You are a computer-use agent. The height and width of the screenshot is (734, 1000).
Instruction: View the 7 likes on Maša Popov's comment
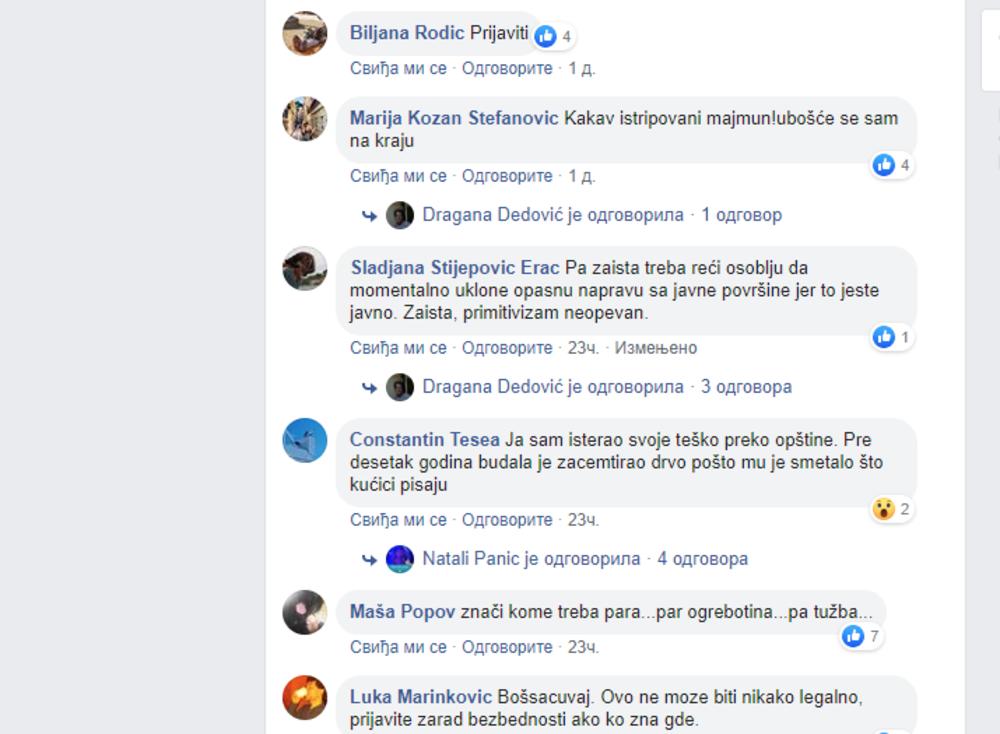pos(863,636)
